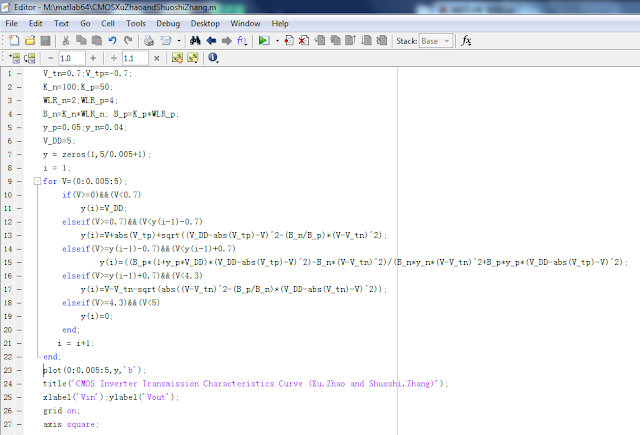Click the Exit debug mode icon
Image resolution: width=640 pixels, height=435 pixels.
(382, 40)
